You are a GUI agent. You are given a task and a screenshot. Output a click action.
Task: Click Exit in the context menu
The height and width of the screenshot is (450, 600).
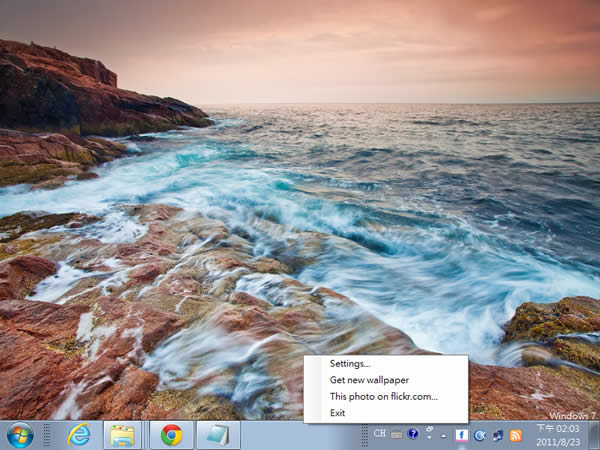tap(386, 413)
